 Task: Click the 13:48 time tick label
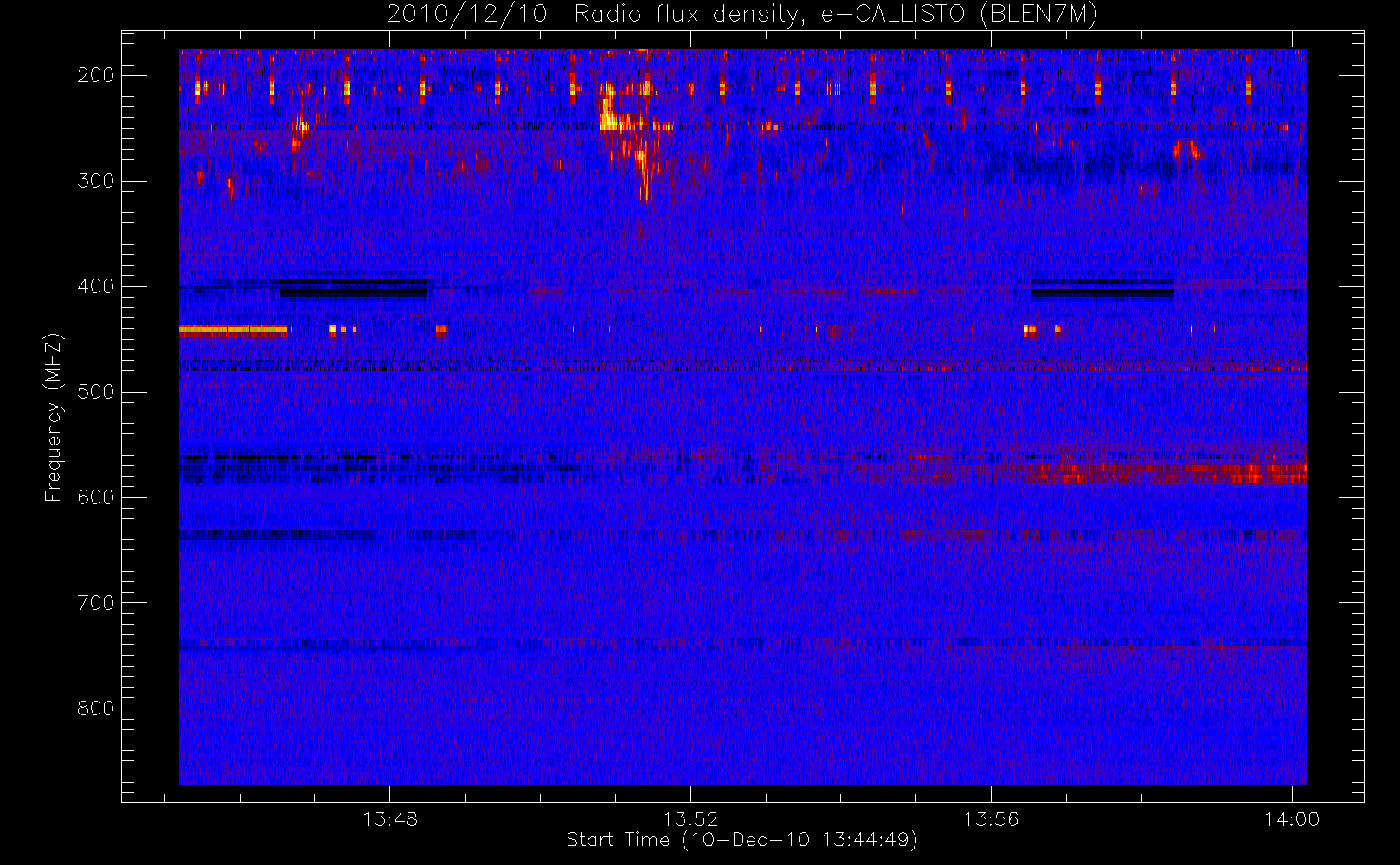point(389,818)
